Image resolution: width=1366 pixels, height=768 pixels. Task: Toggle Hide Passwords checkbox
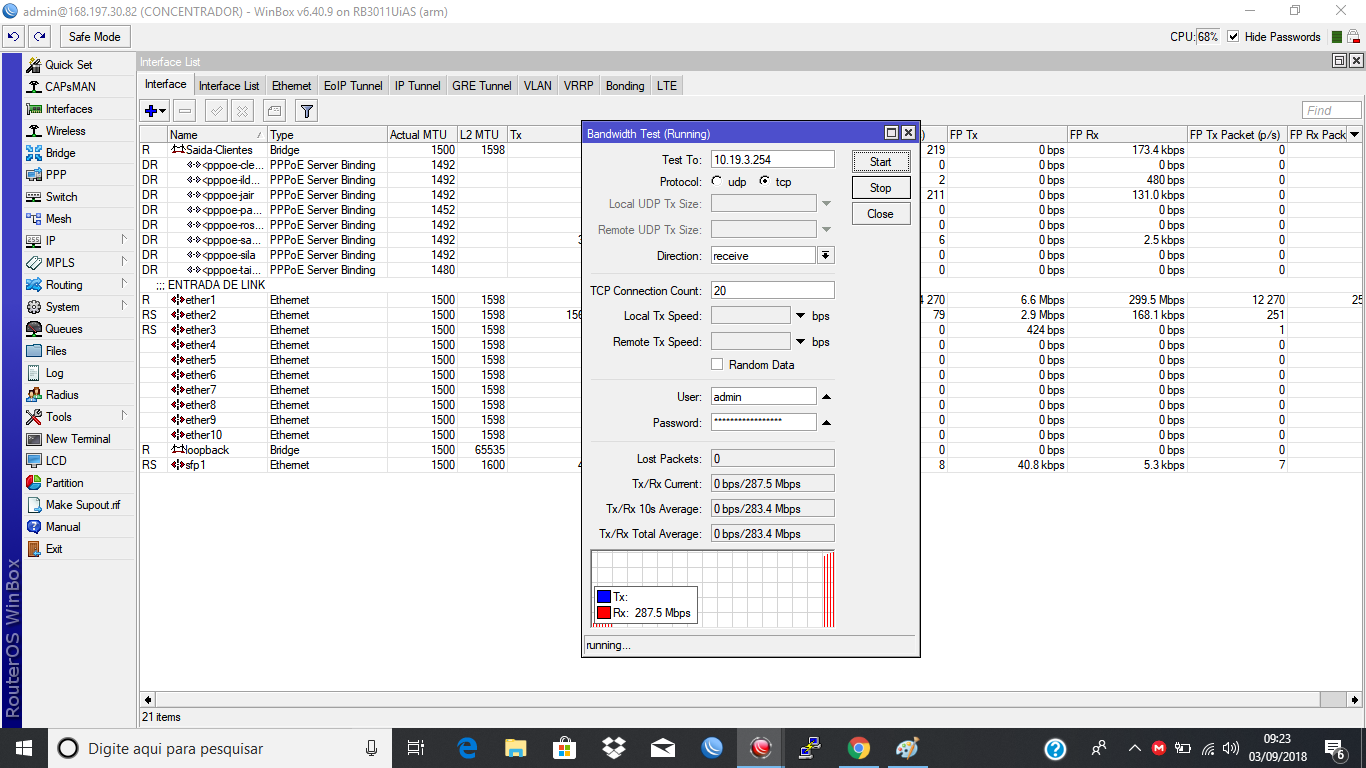(x=1233, y=37)
